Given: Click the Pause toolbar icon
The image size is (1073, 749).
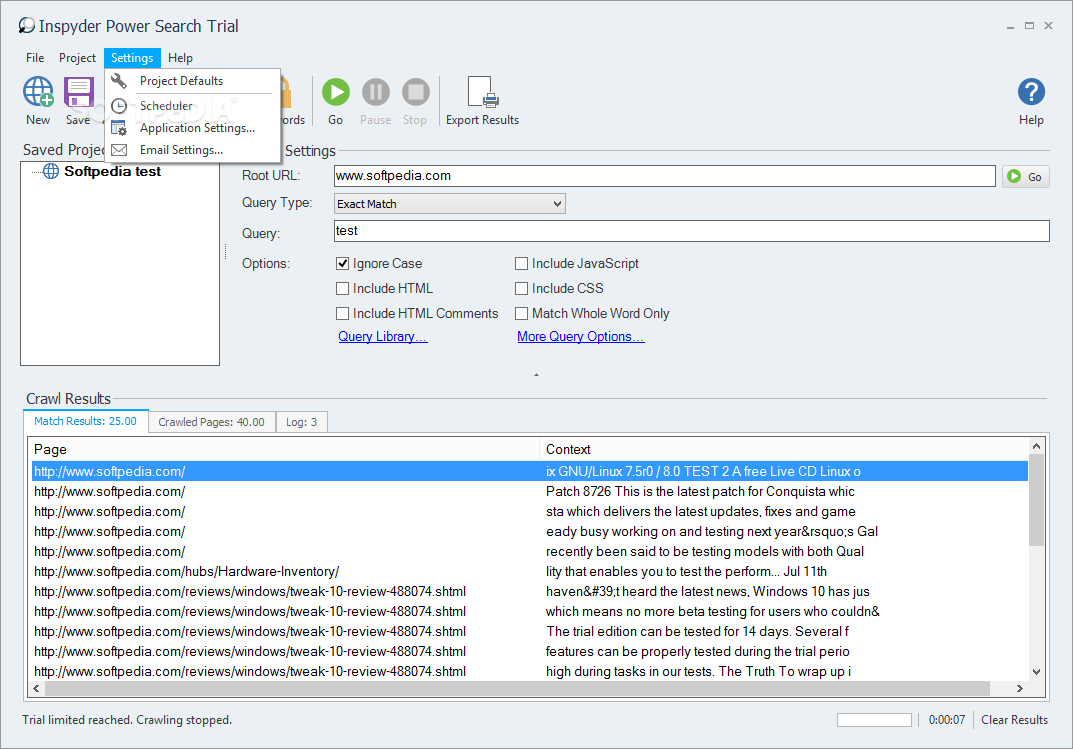Looking at the screenshot, I should [x=376, y=92].
